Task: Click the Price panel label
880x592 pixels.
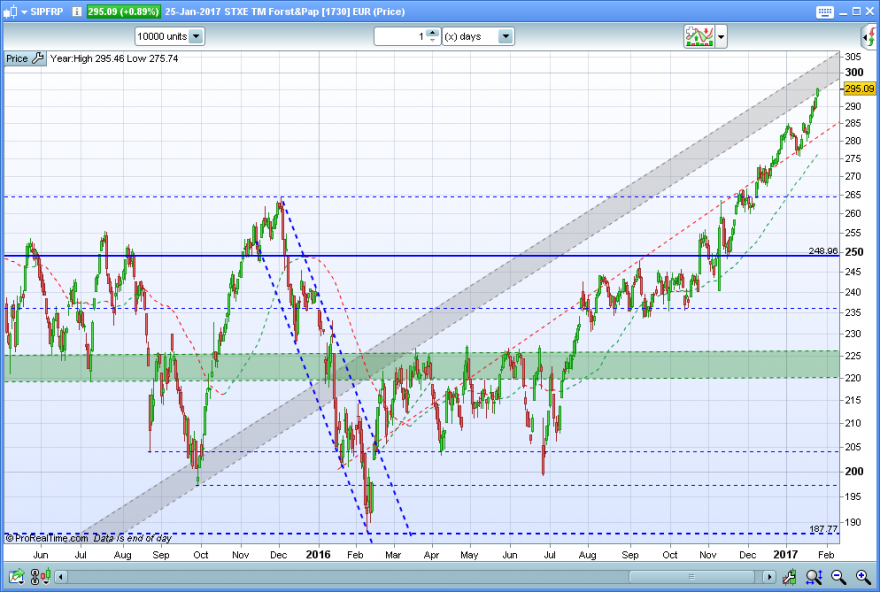Action: click(17, 58)
